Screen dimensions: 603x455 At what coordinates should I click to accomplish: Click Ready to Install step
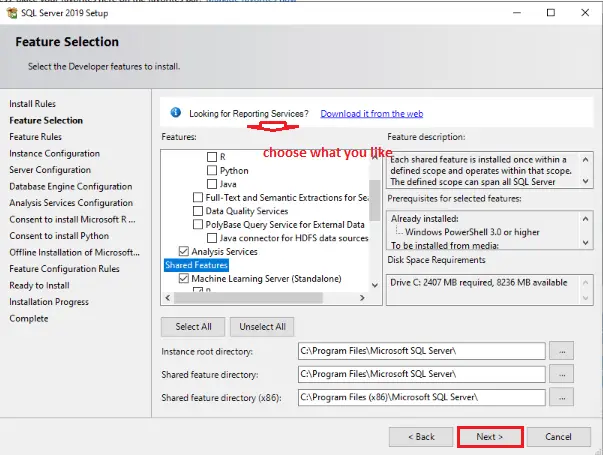[39, 285]
